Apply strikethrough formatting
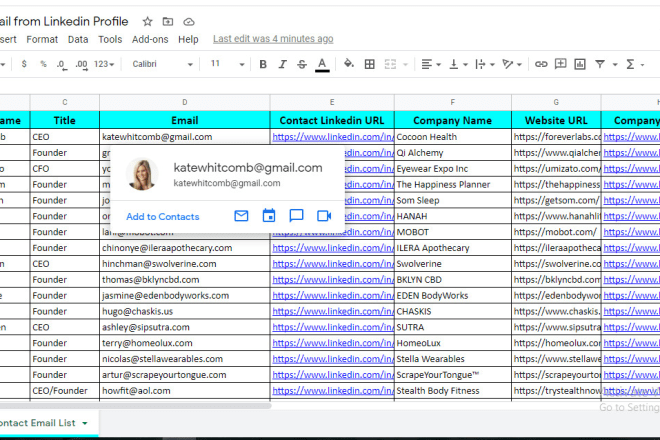Screen dimensions: 660x440 (x=302, y=64)
